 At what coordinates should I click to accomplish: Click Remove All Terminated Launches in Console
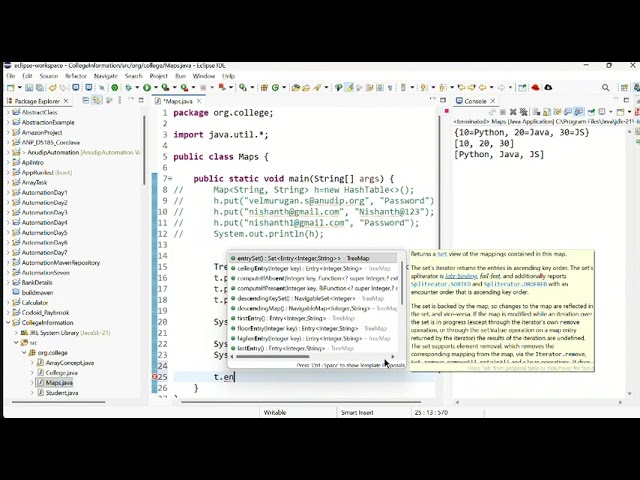[523, 112]
